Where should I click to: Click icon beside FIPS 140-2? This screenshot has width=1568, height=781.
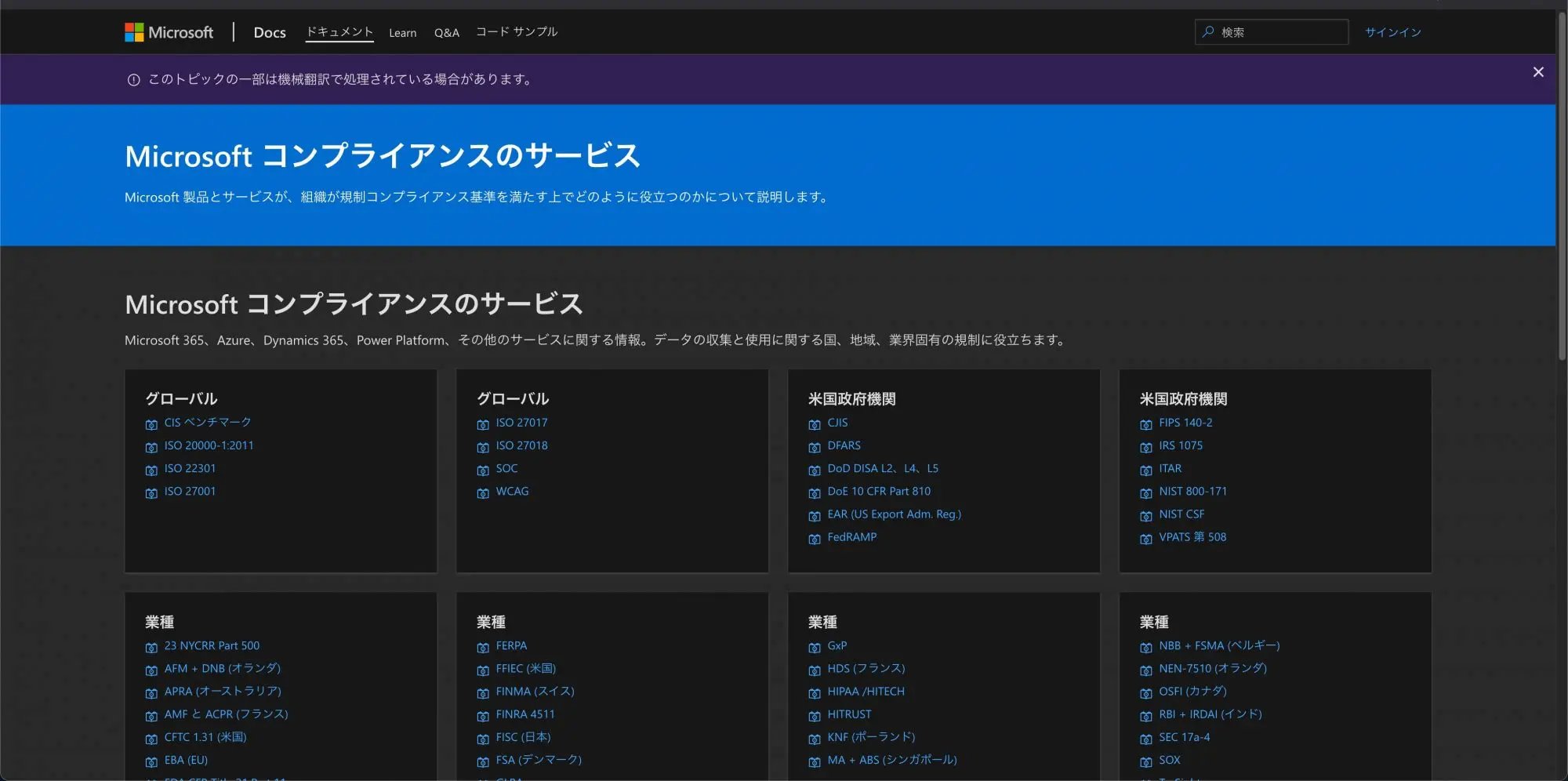pos(1146,424)
